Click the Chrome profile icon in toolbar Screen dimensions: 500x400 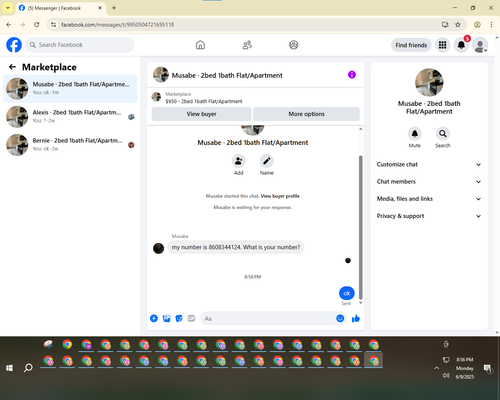(477, 25)
